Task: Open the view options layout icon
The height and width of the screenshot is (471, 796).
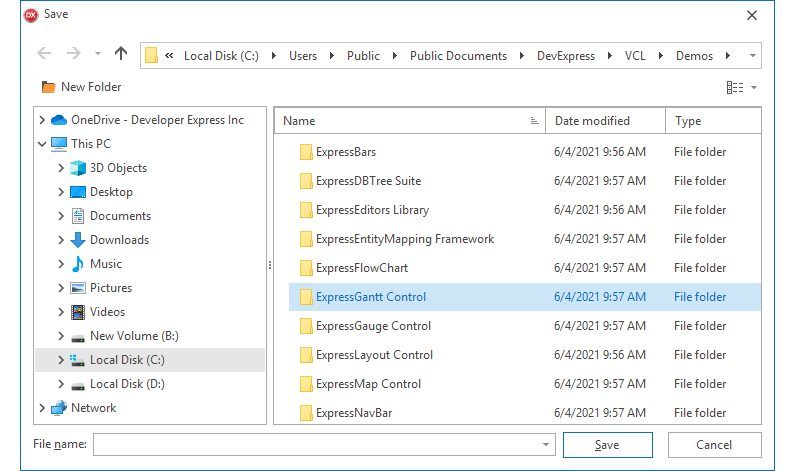Action: (735, 87)
